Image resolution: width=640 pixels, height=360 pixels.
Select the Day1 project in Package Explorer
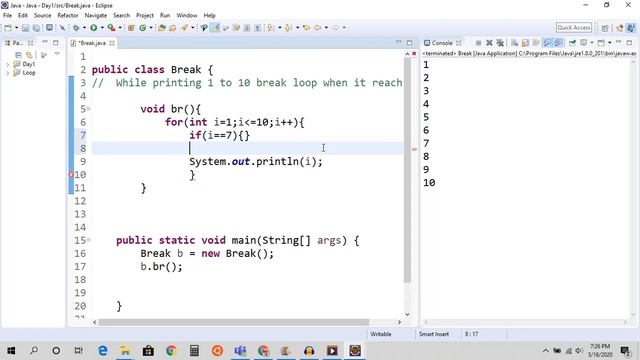tap(28, 64)
